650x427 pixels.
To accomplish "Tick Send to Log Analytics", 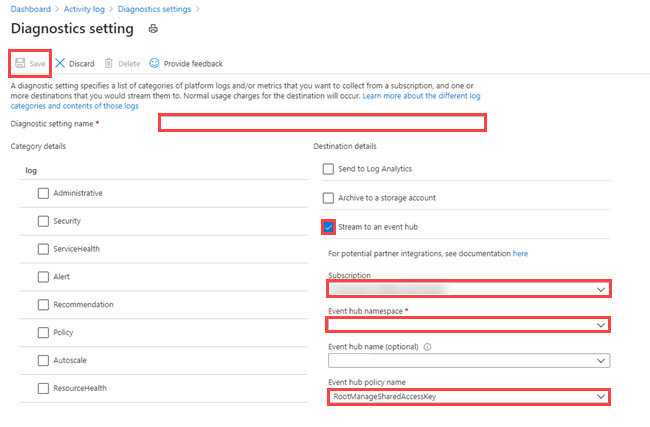I will [x=329, y=169].
